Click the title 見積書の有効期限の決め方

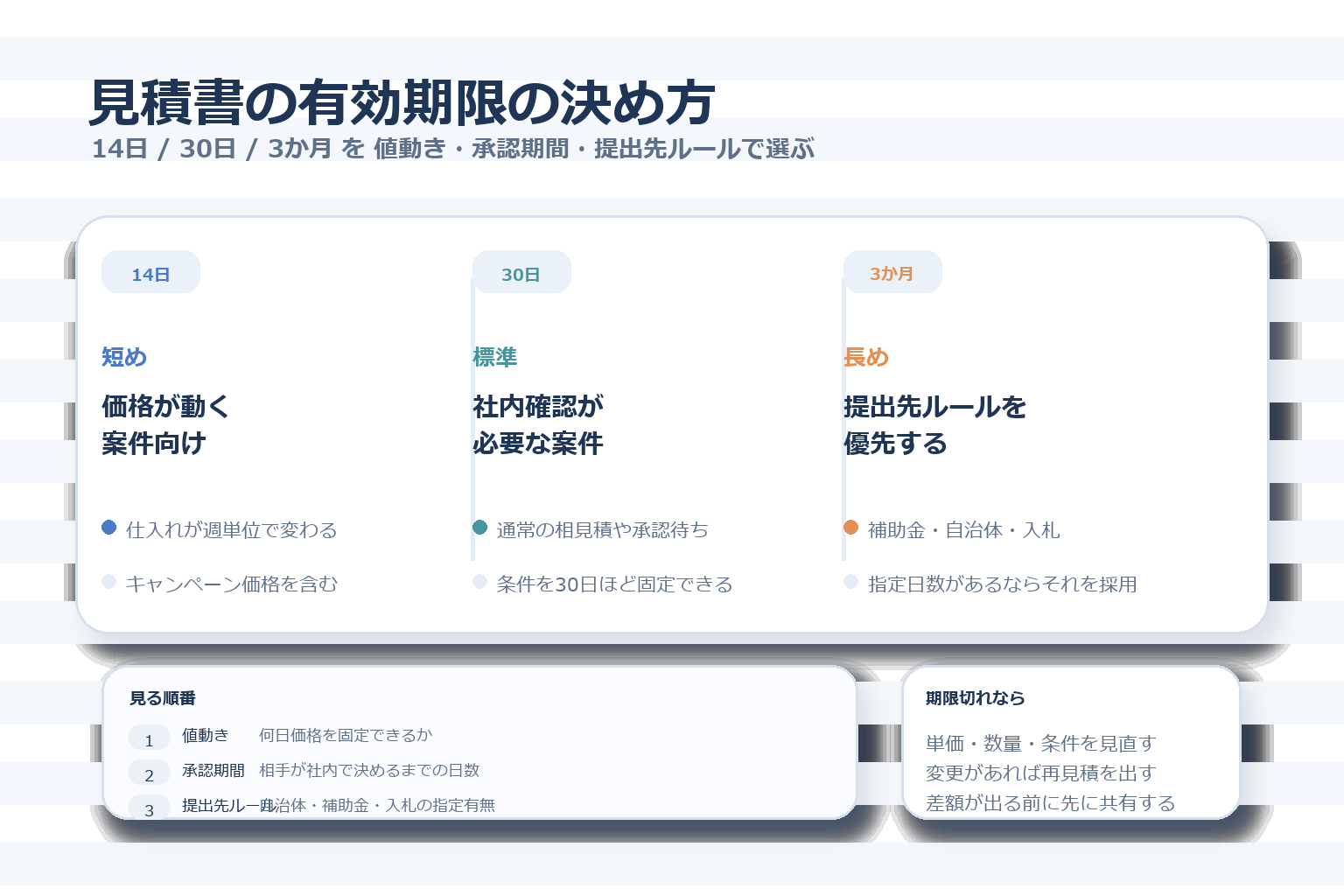[402, 103]
